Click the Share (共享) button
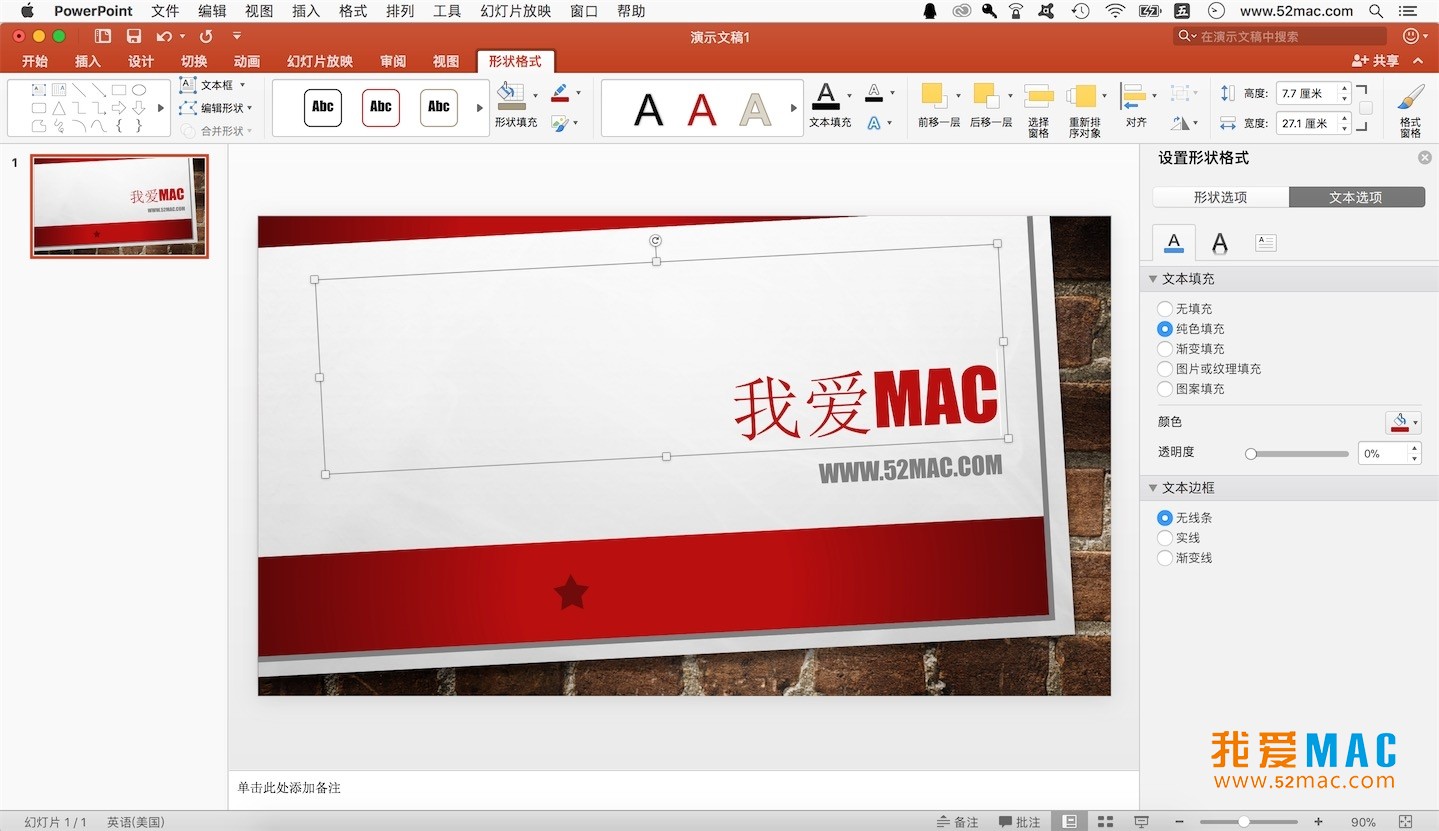 tap(1376, 61)
